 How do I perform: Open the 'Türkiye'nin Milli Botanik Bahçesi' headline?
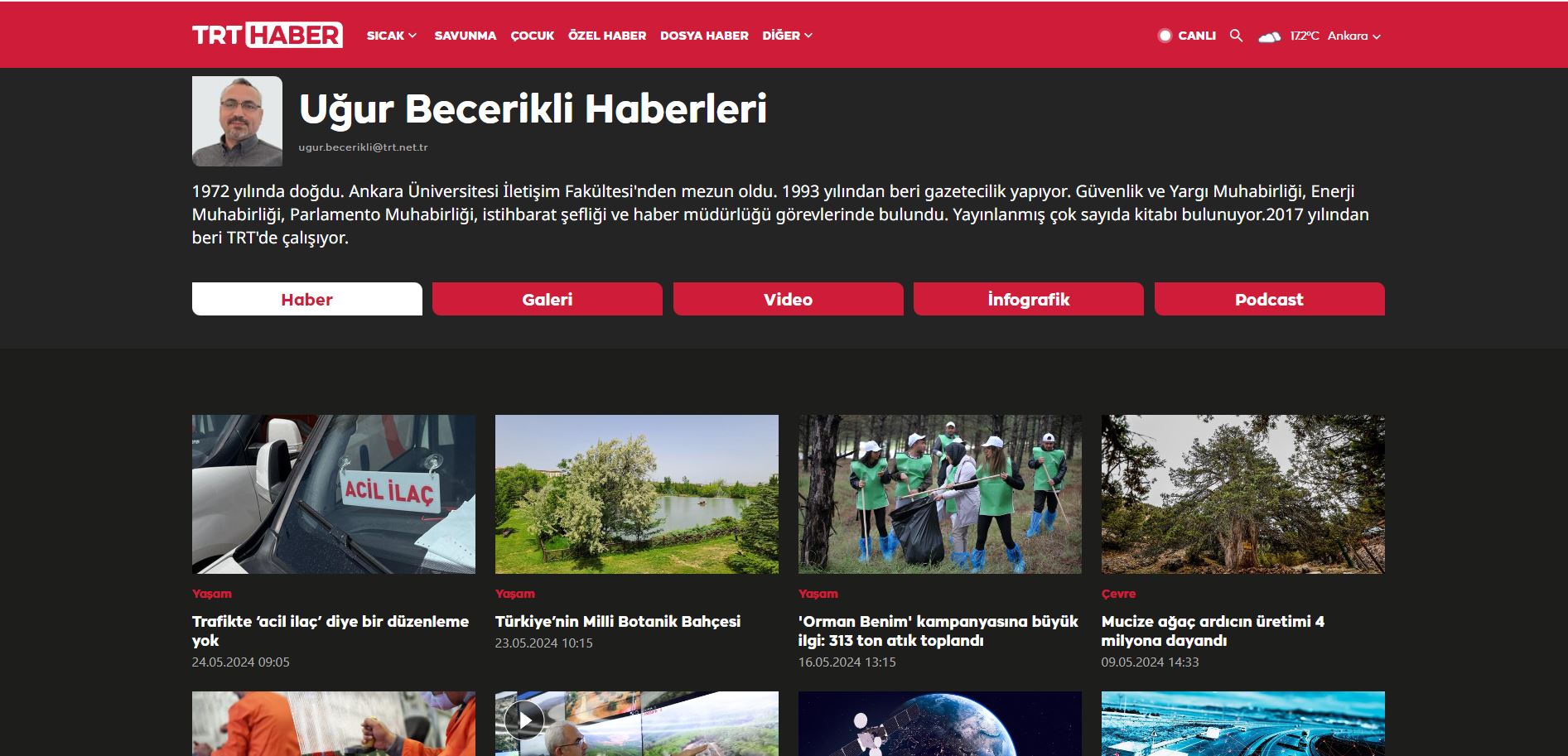[617, 621]
